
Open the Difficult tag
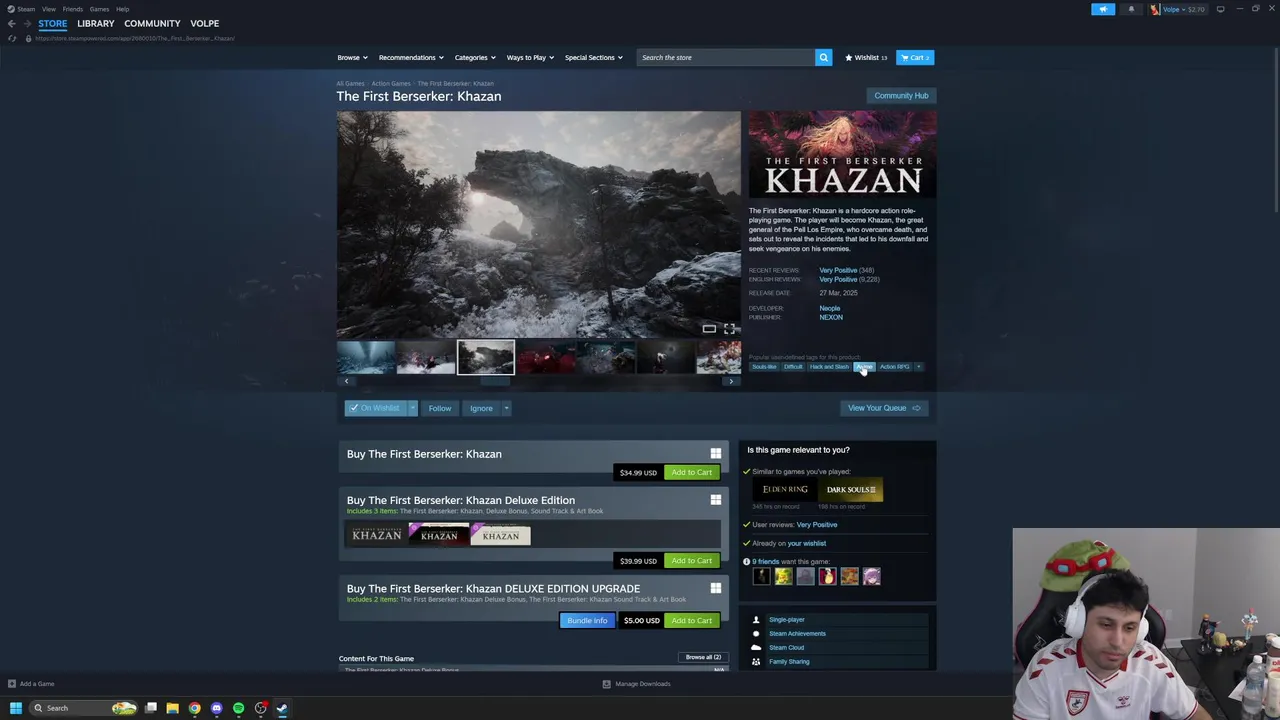(x=793, y=367)
